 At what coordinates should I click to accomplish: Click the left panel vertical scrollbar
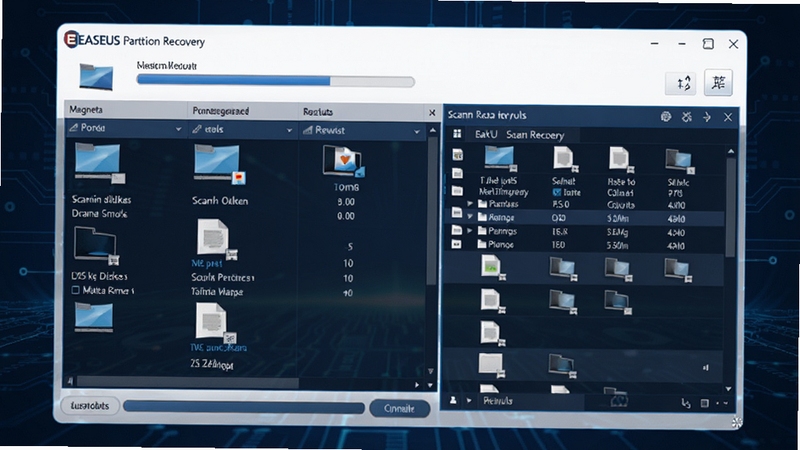click(432, 212)
